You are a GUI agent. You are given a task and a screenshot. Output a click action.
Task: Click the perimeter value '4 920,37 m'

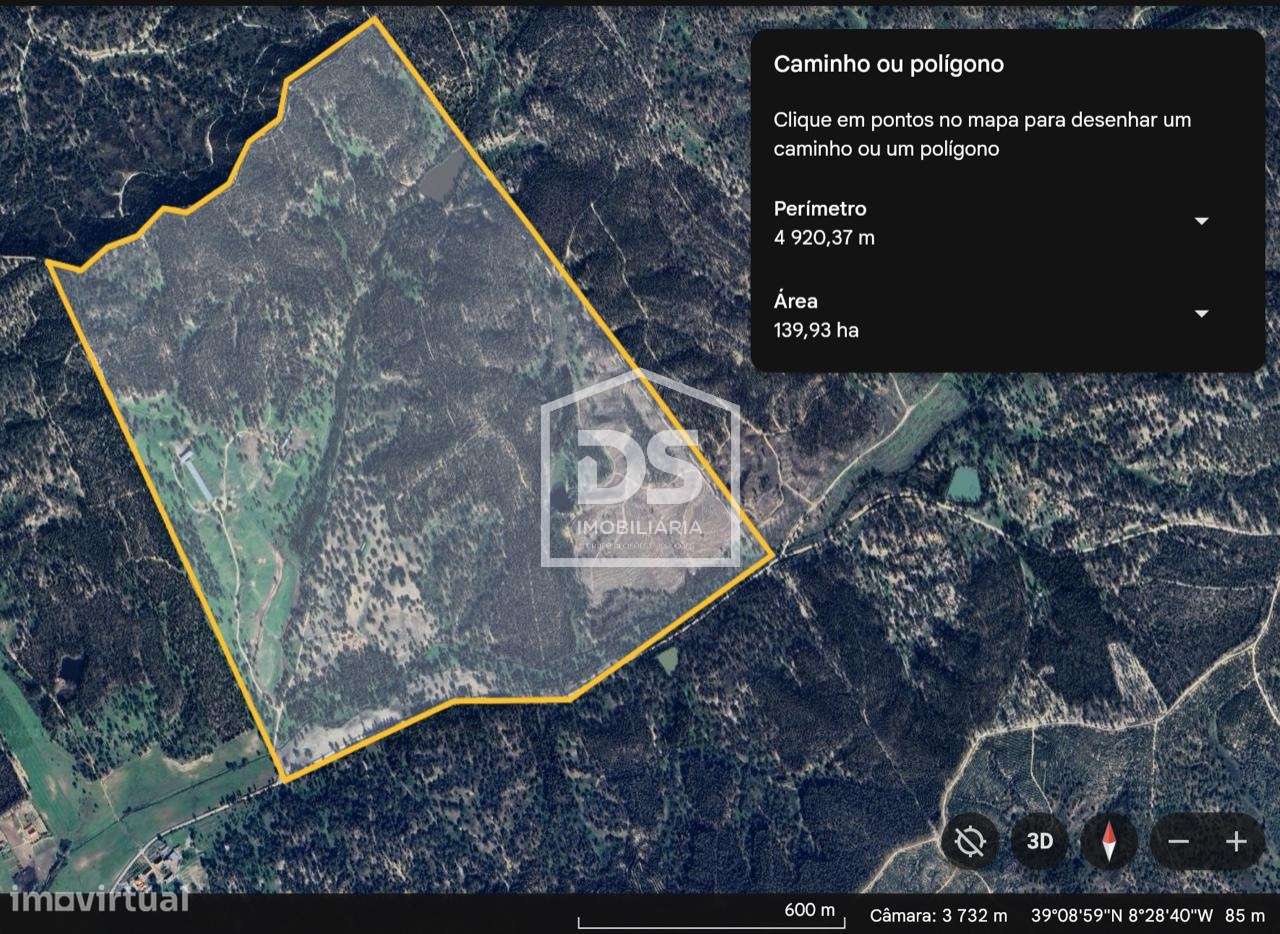click(824, 238)
